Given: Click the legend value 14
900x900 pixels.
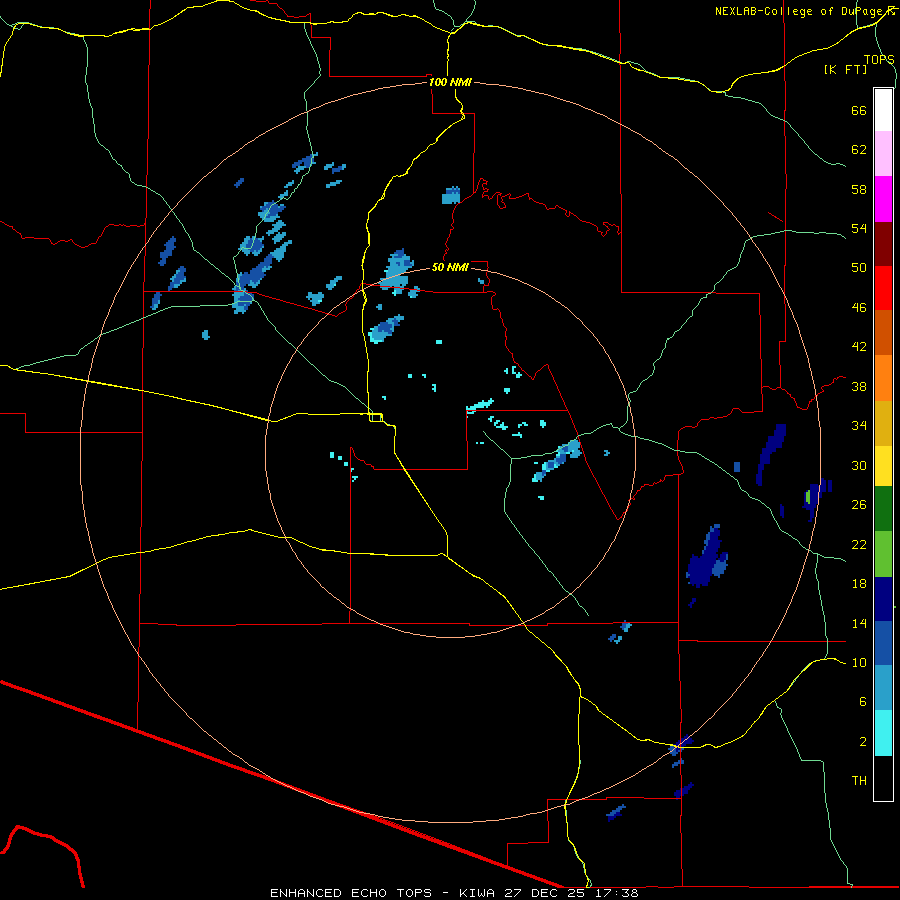Looking at the screenshot, I should [859, 623].
